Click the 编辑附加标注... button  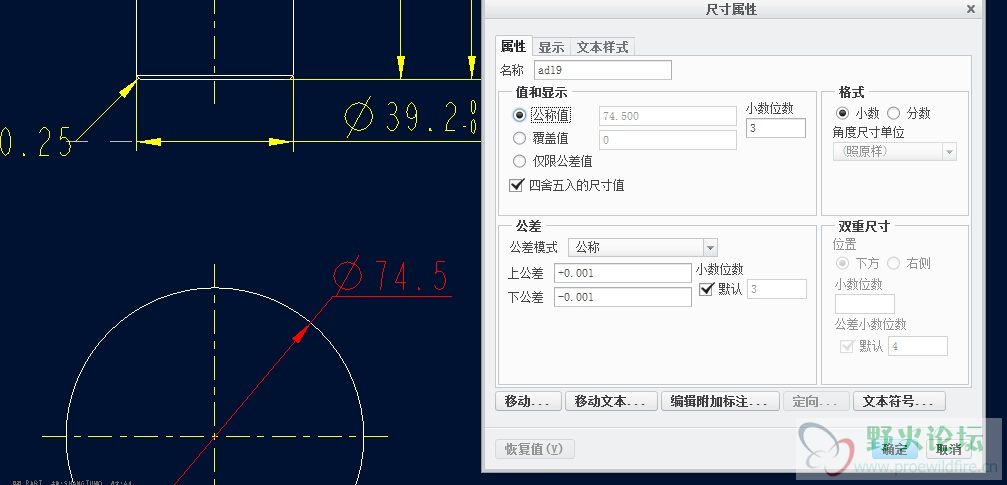coord(720,401)
